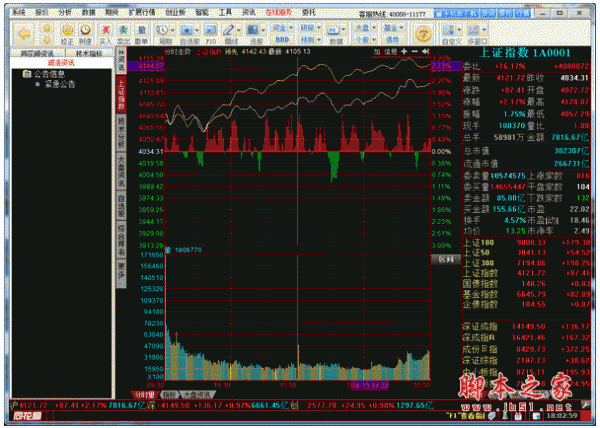
Task: Click the 修正 toolbar icon
Action: click(x=67, y=30)
